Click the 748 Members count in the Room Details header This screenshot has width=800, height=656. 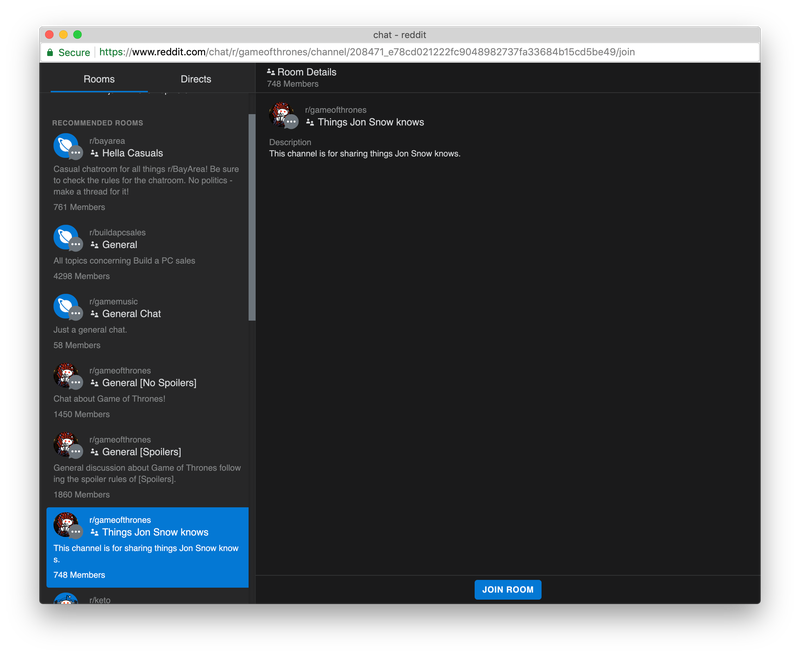[292, 84]
